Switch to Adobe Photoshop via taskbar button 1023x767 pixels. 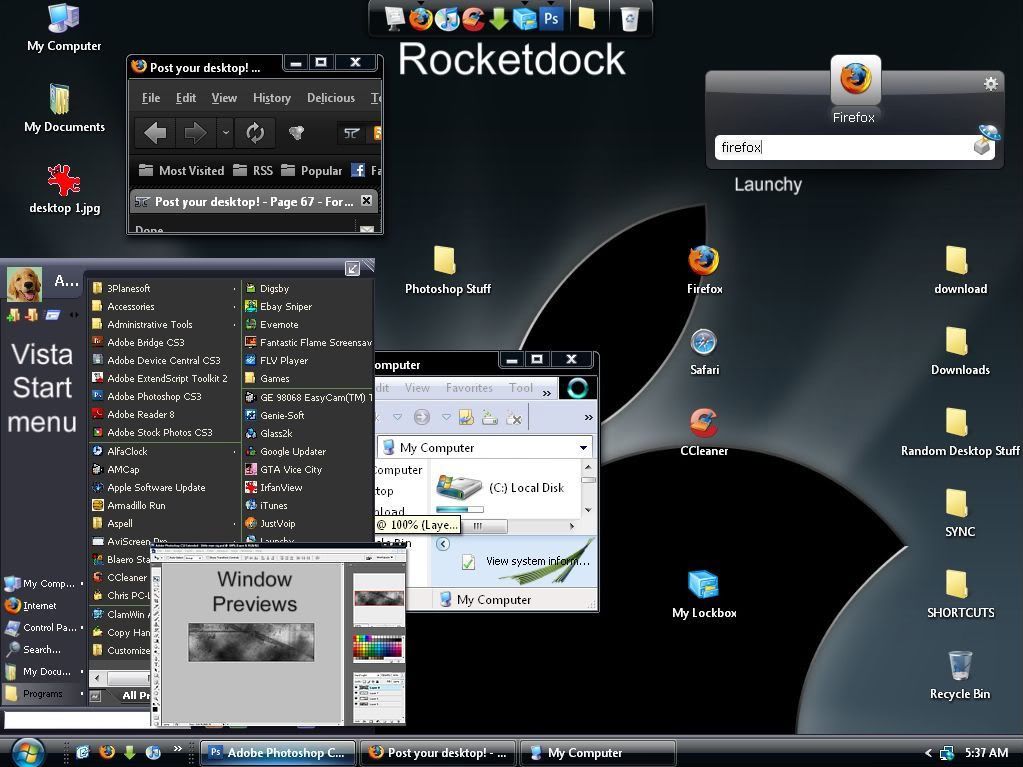coord(278,753)
